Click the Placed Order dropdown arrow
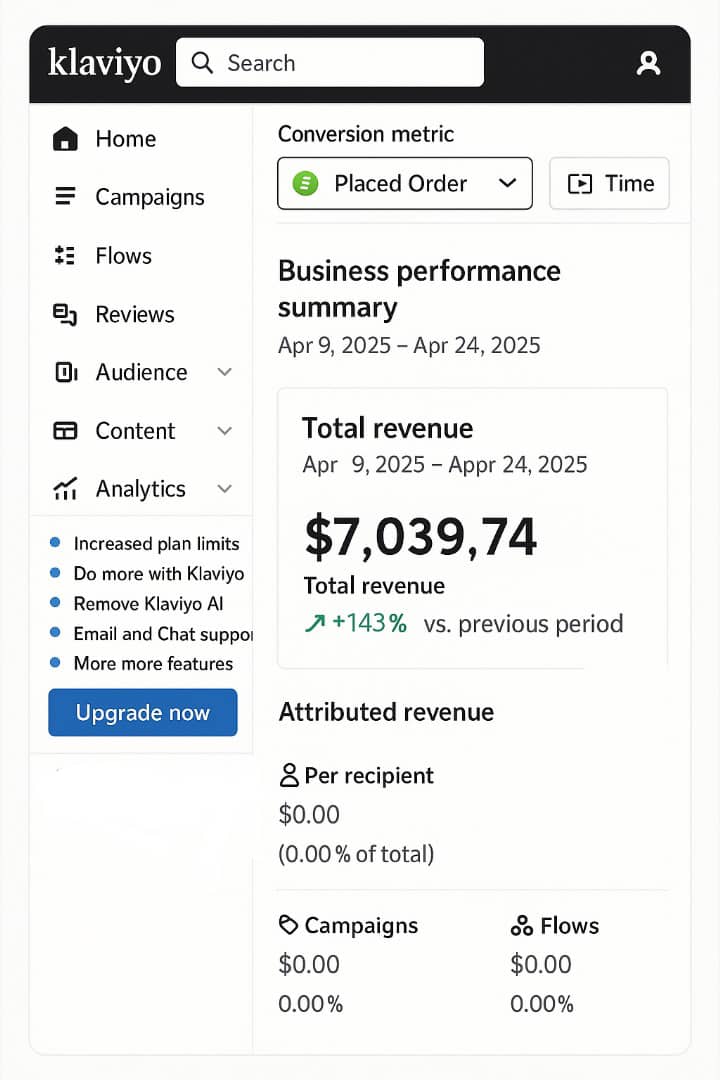The width and height of the screenshot is (720, 1080). coord(508,183)
